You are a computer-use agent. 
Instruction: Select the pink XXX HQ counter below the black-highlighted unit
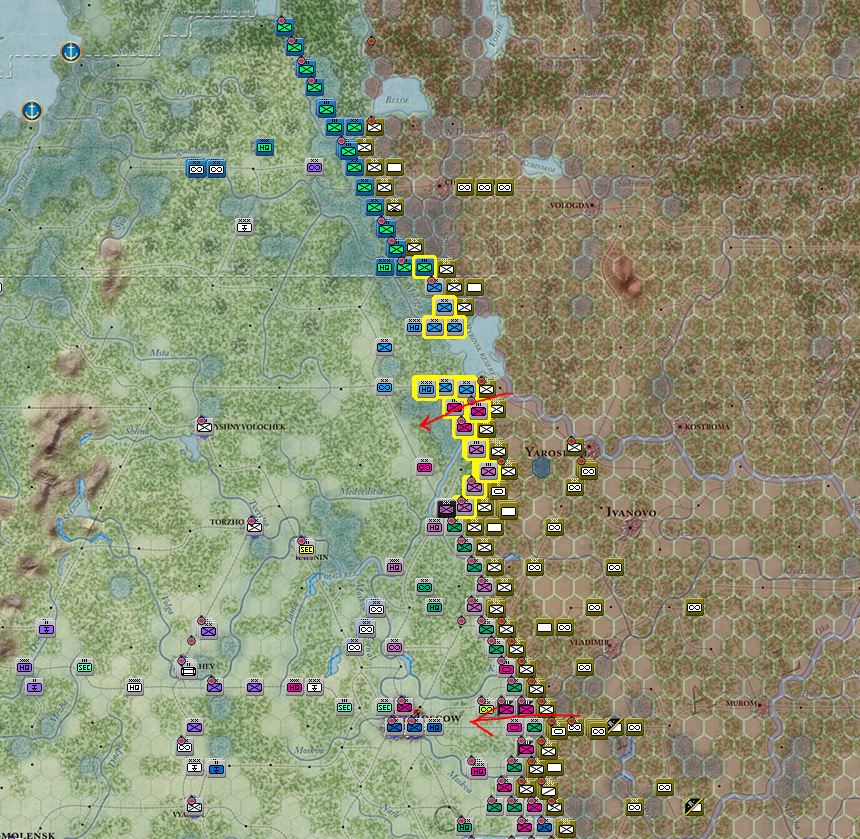click(434, 527)
